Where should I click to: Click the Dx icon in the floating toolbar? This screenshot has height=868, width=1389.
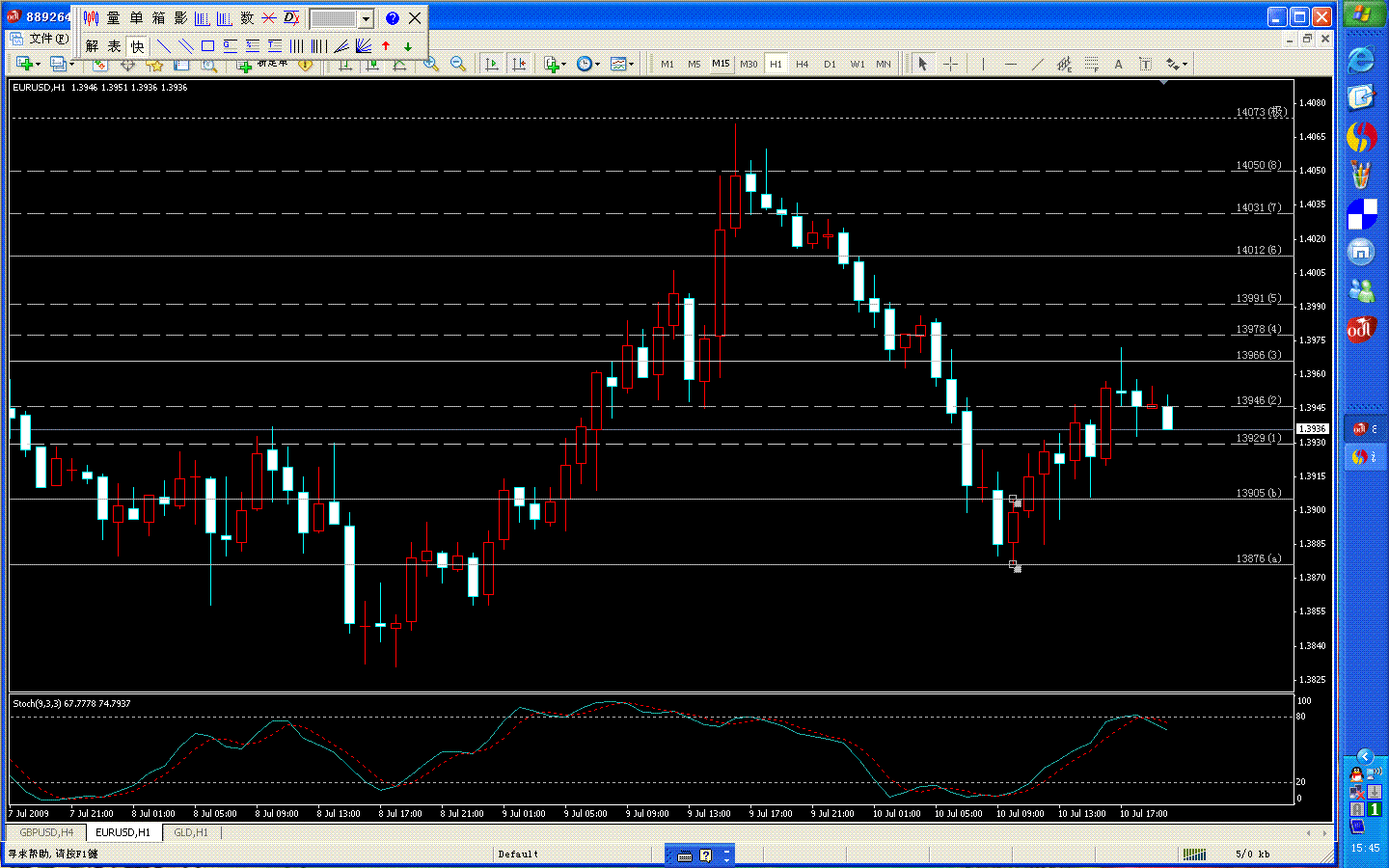(x=291, y=18)
